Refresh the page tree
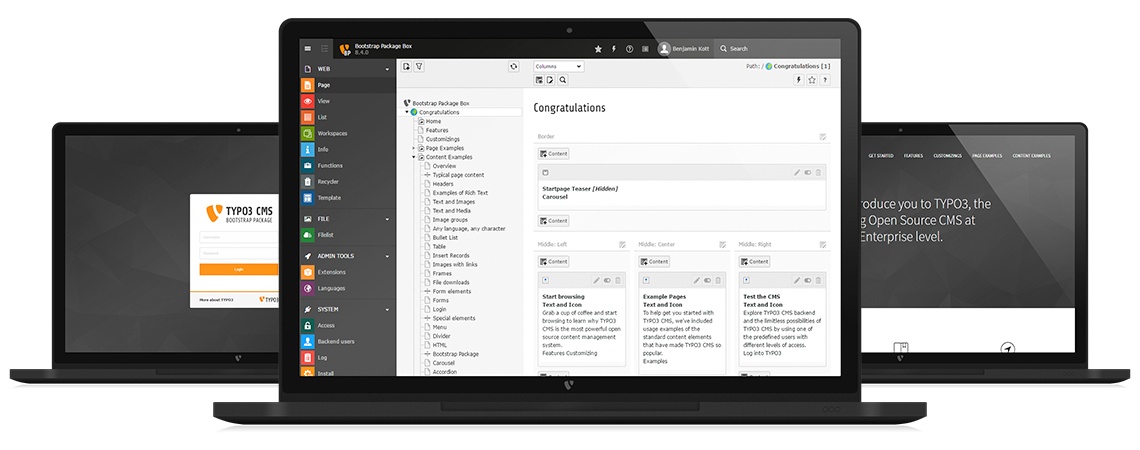 click(513, 67)
